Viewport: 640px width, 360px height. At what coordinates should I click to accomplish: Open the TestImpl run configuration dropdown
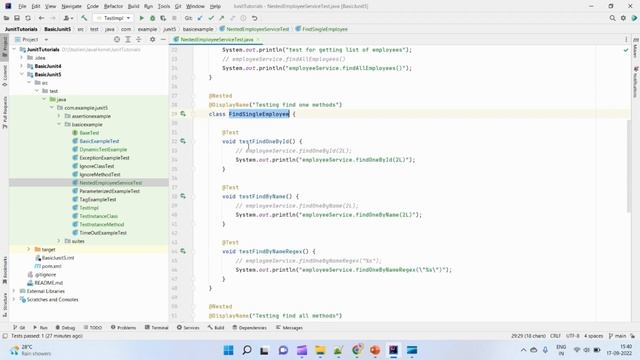(113, 18)
